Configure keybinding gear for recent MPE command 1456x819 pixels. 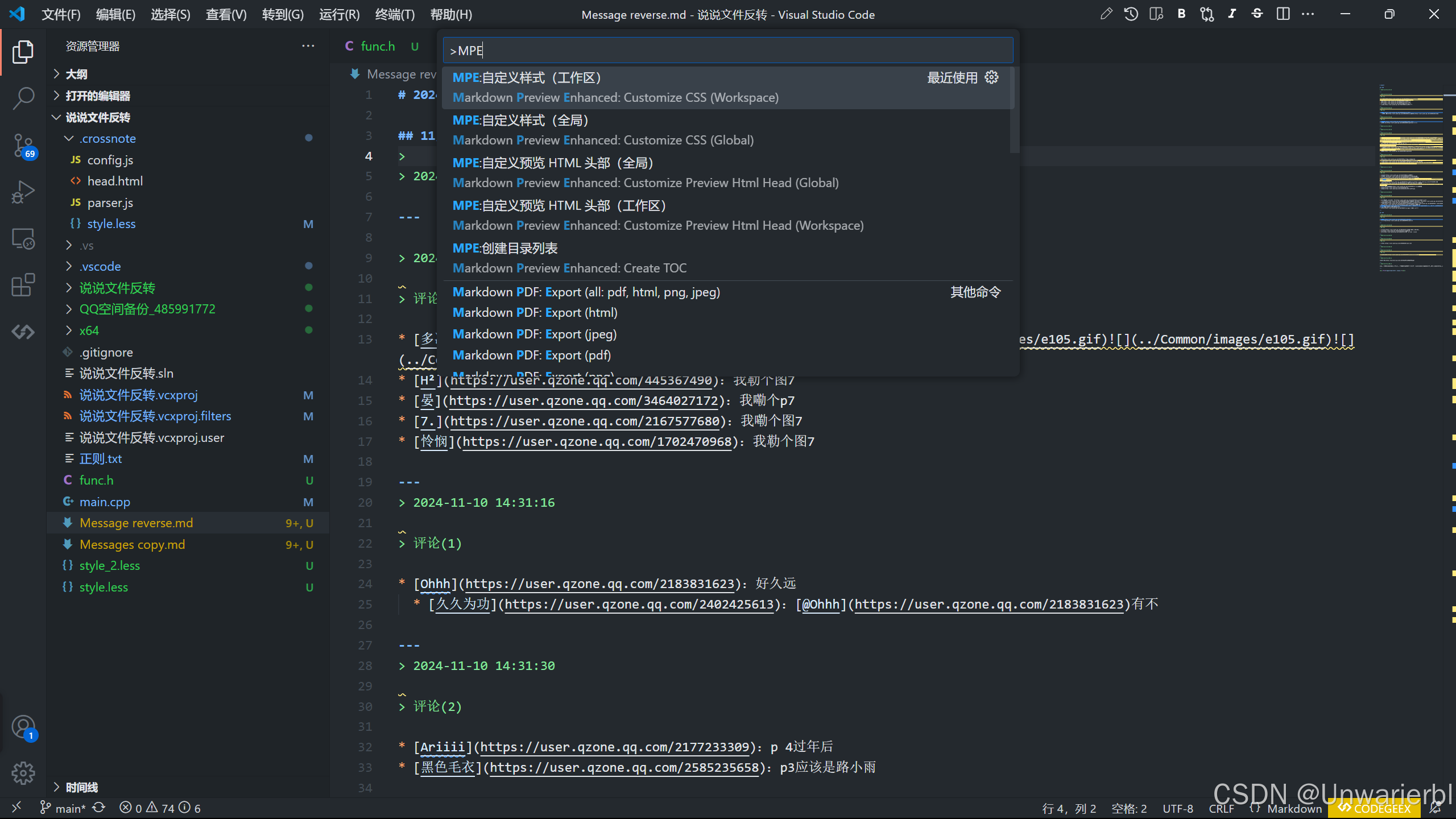tap(992, 77)
